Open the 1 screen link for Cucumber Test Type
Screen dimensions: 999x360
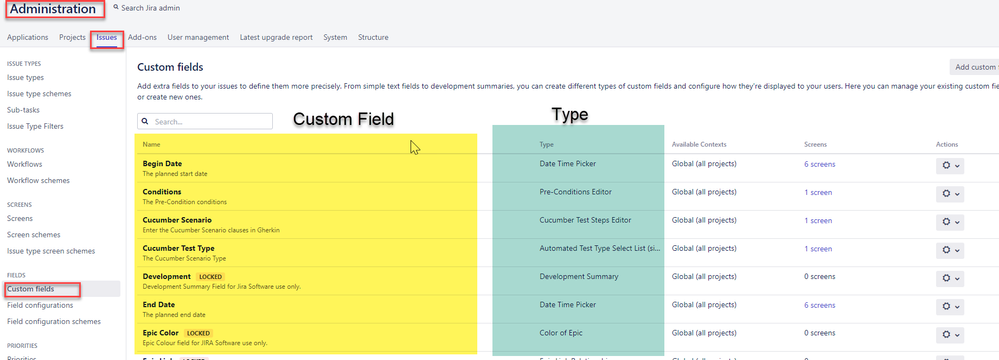point(818,249)
